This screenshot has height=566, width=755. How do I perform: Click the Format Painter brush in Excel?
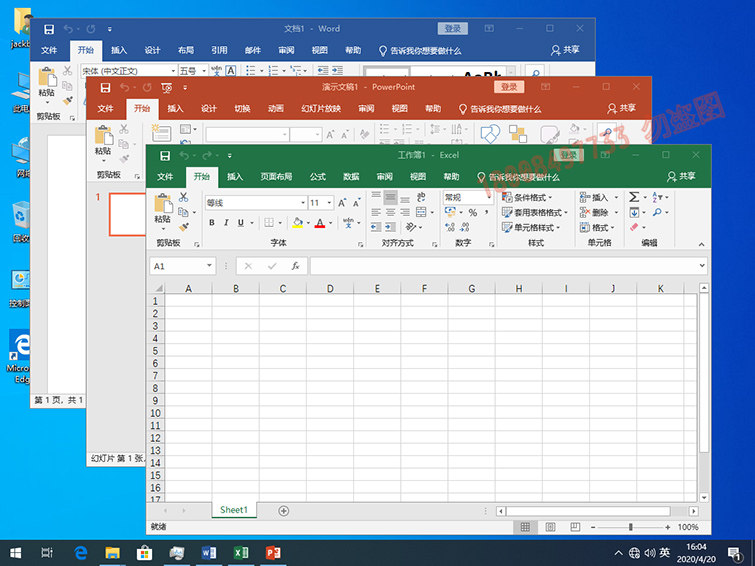(x=183, y=227)
